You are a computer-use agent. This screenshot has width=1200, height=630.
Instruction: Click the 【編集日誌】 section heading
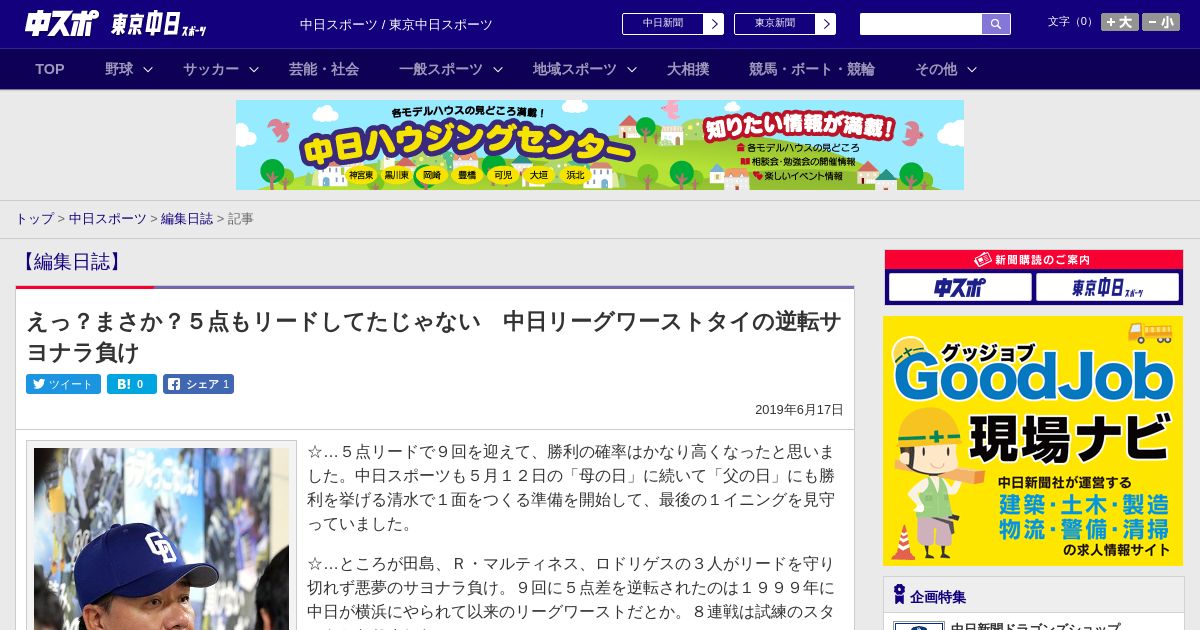point(71,262)
